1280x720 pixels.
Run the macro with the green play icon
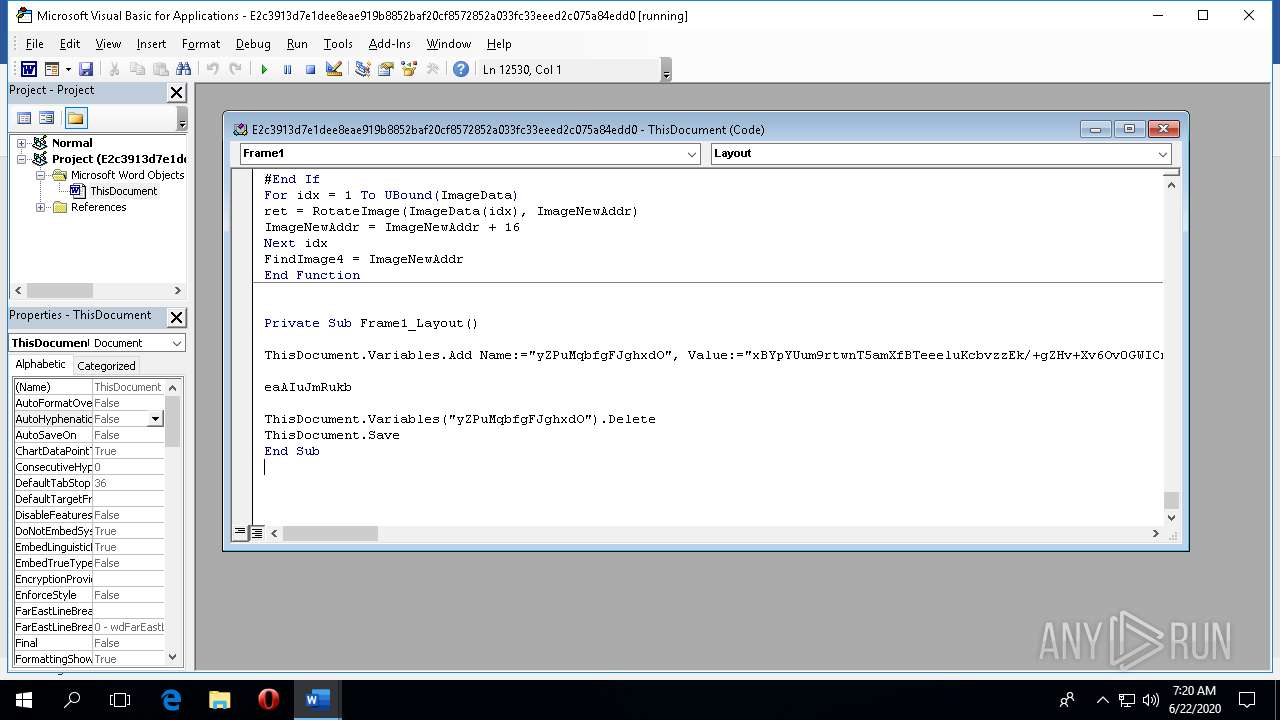tap(264, 69)
